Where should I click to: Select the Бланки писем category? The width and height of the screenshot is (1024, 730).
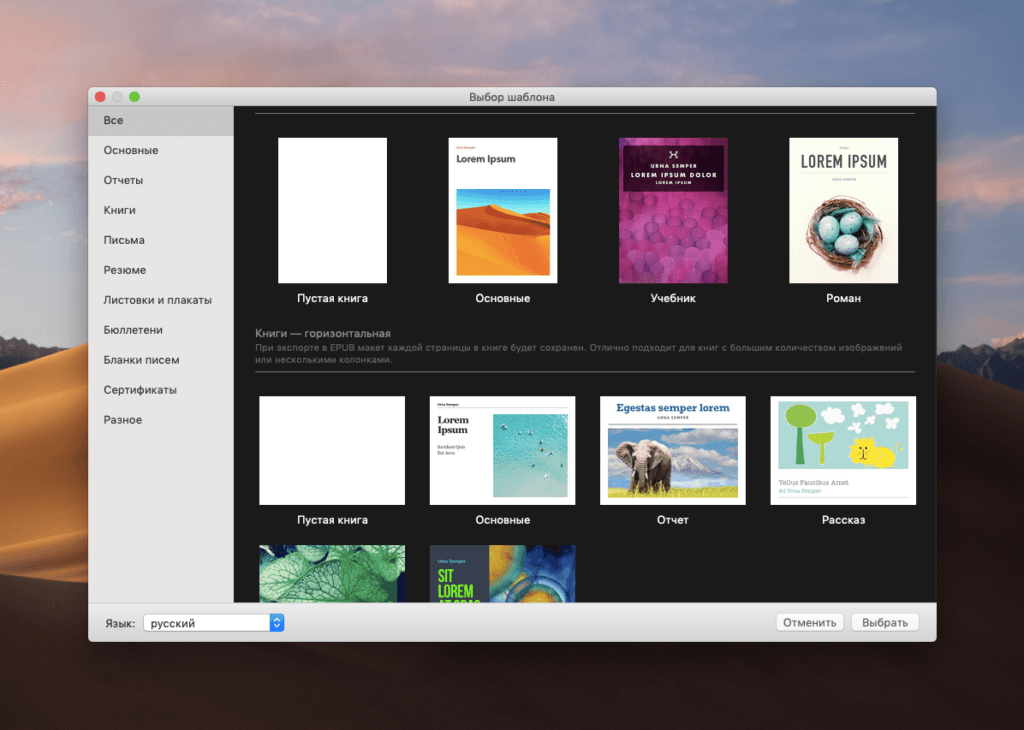coord(141,360)
